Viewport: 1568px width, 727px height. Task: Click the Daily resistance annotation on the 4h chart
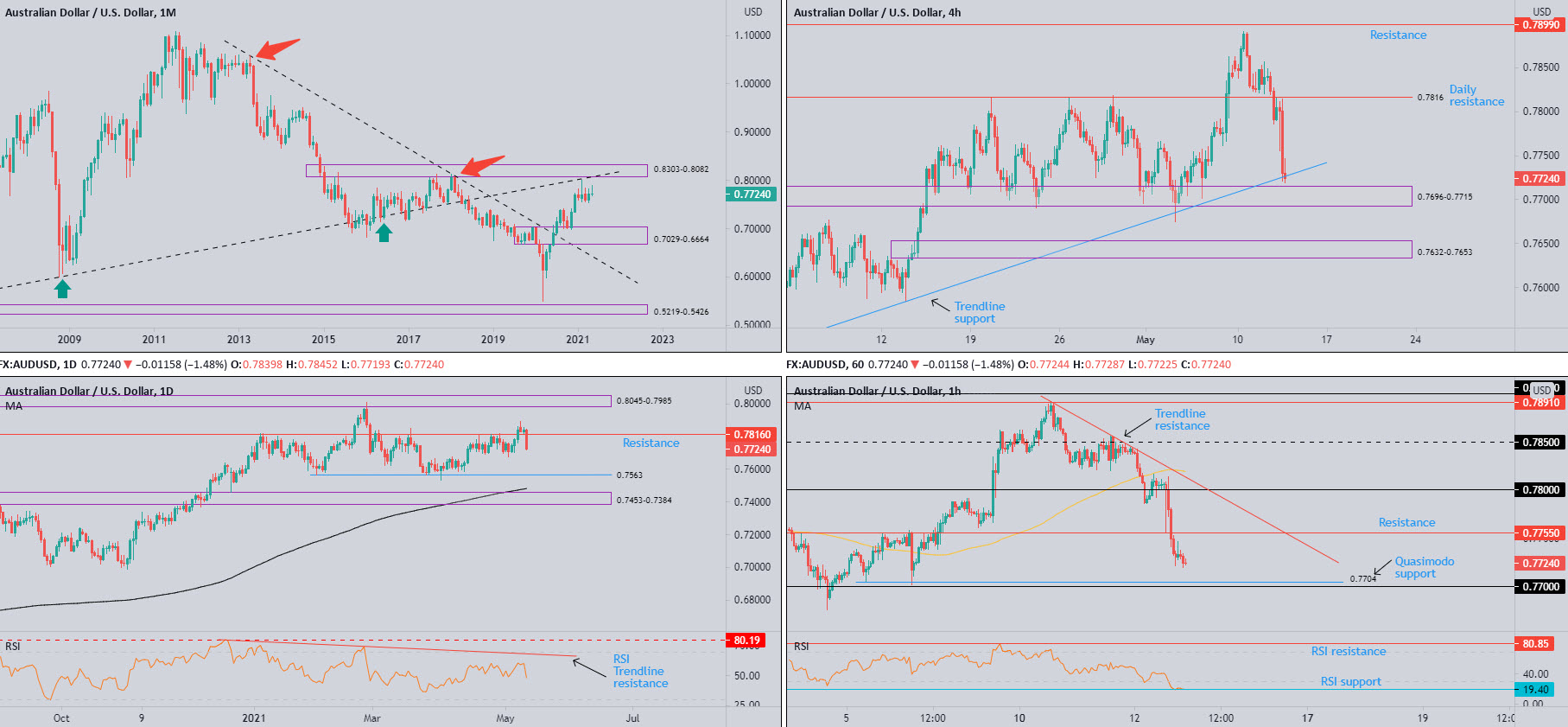[x=1476, y=96]
